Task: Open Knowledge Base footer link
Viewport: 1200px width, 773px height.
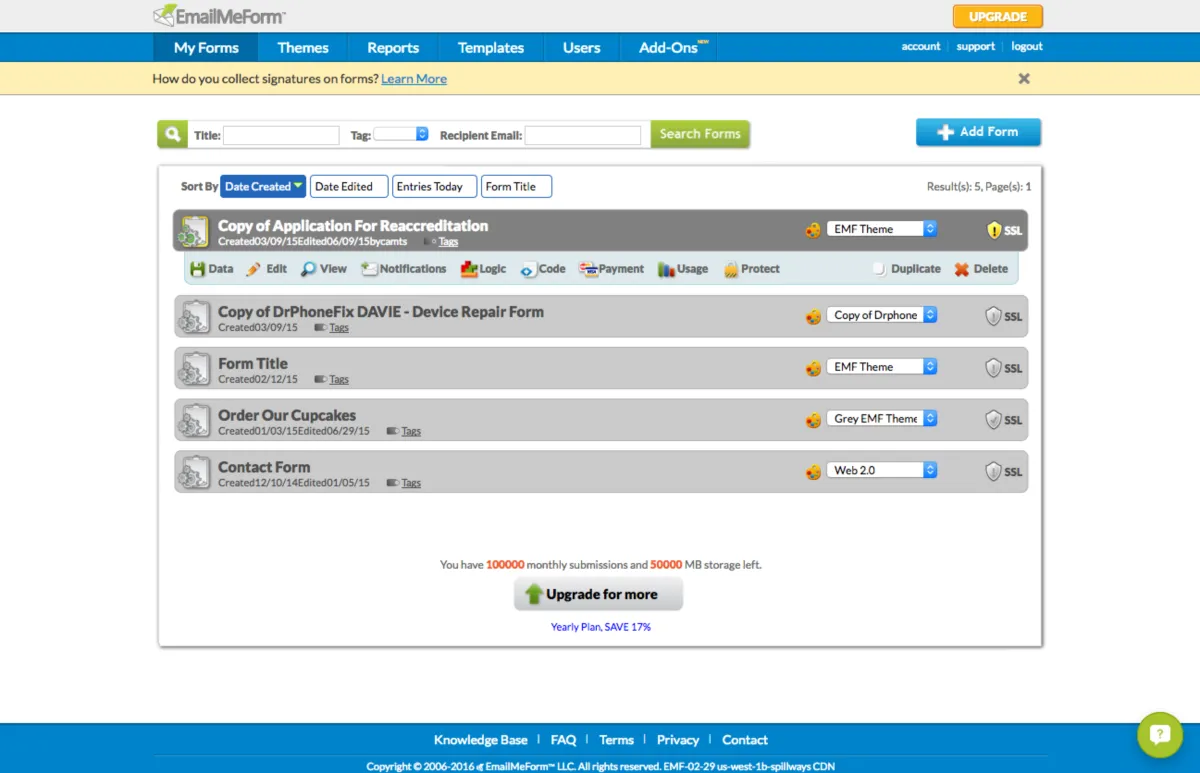Action: pos(481,740)
